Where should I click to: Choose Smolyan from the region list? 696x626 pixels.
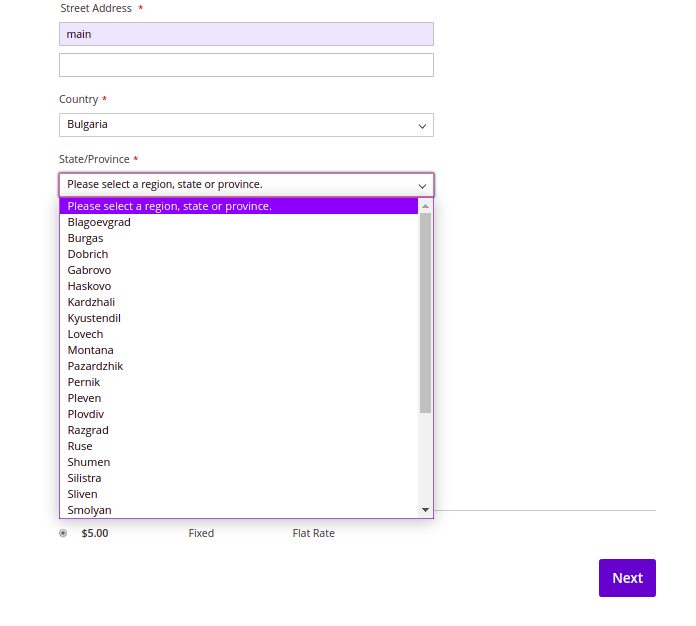pos(239,510)
